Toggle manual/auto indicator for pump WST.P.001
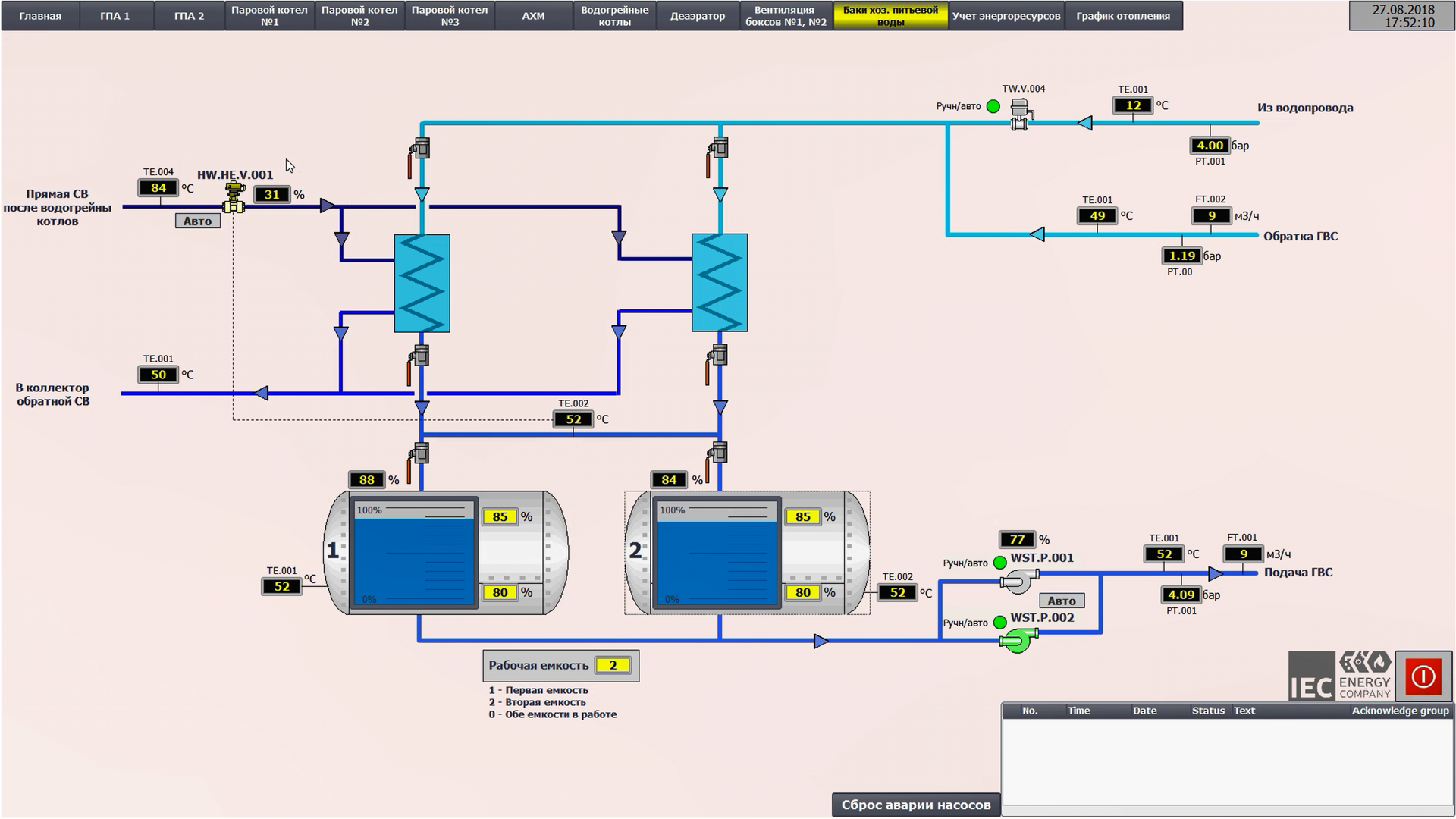Viewport: 1456px width, 819px height. point(999,563)
